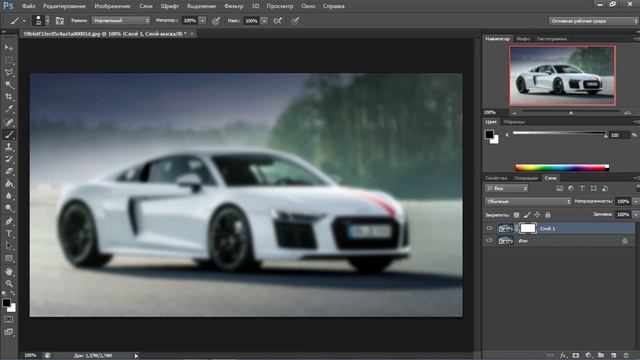Open the layer blending mode dropdown (Обычные)
Image resolution: width=640 pixels, height=360 pixels.
pos(528,201)
